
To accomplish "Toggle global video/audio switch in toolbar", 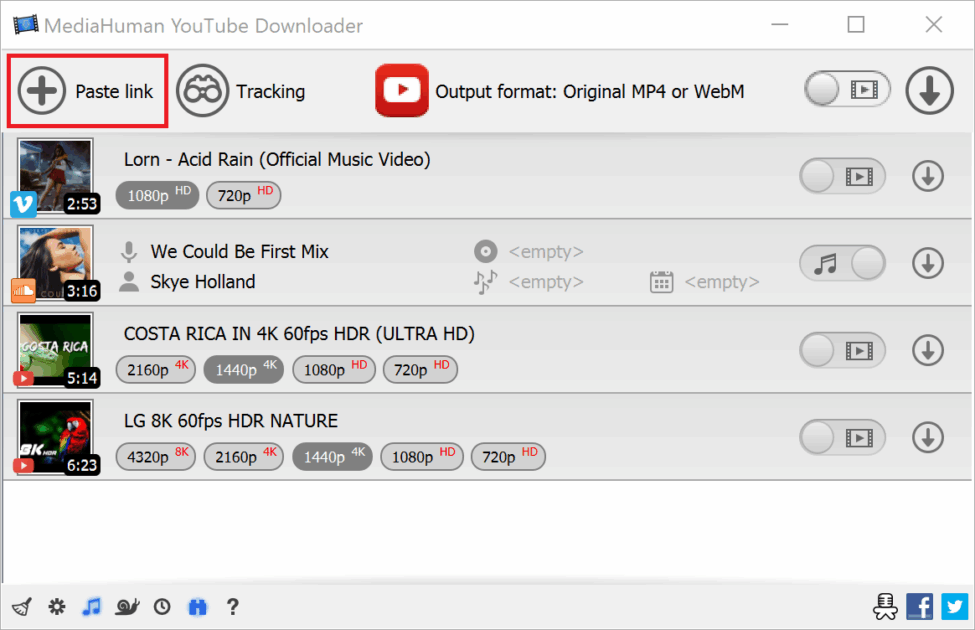I will (847, 90).
